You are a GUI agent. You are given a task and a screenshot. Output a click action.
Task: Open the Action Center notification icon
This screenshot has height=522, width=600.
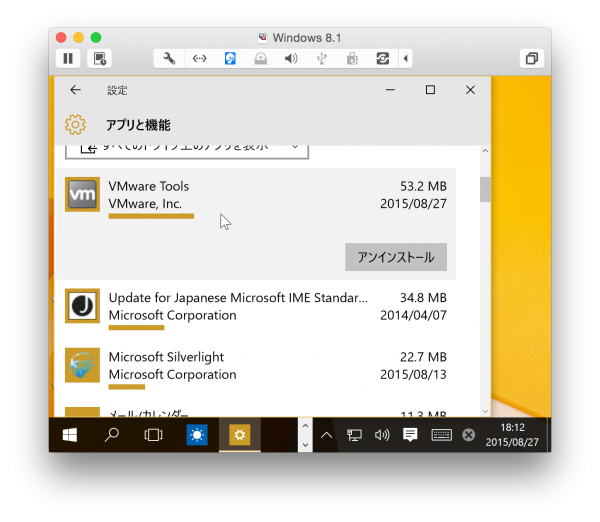point(410,435)
